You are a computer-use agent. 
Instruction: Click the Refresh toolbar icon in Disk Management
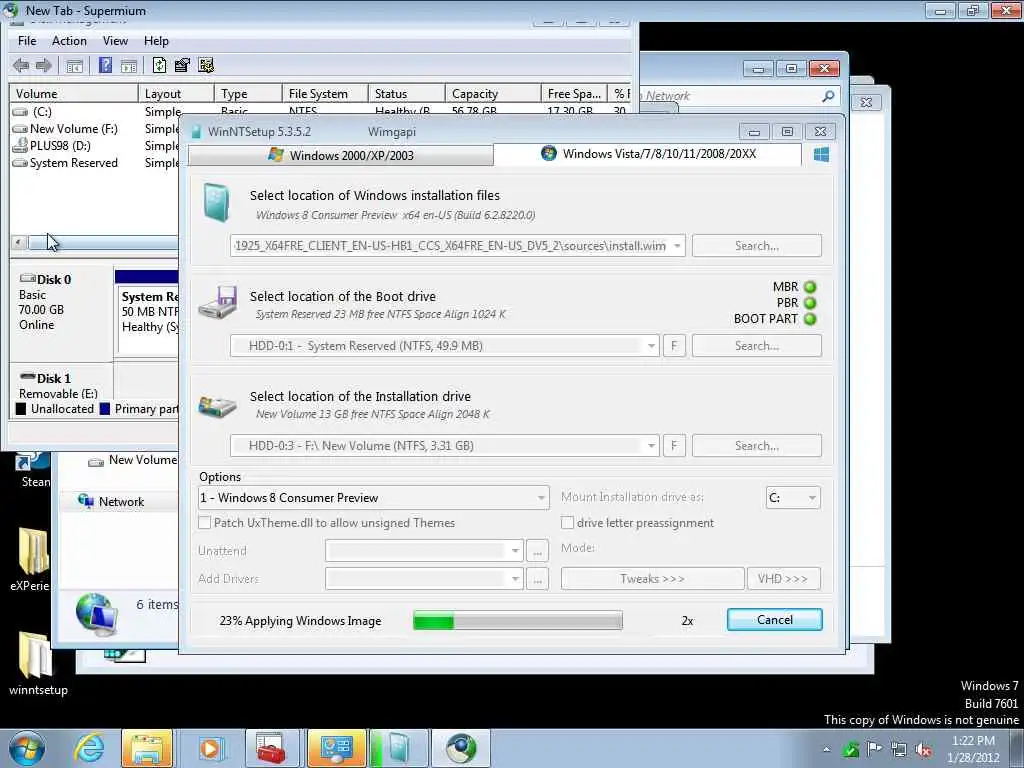[x=159, y=65]
